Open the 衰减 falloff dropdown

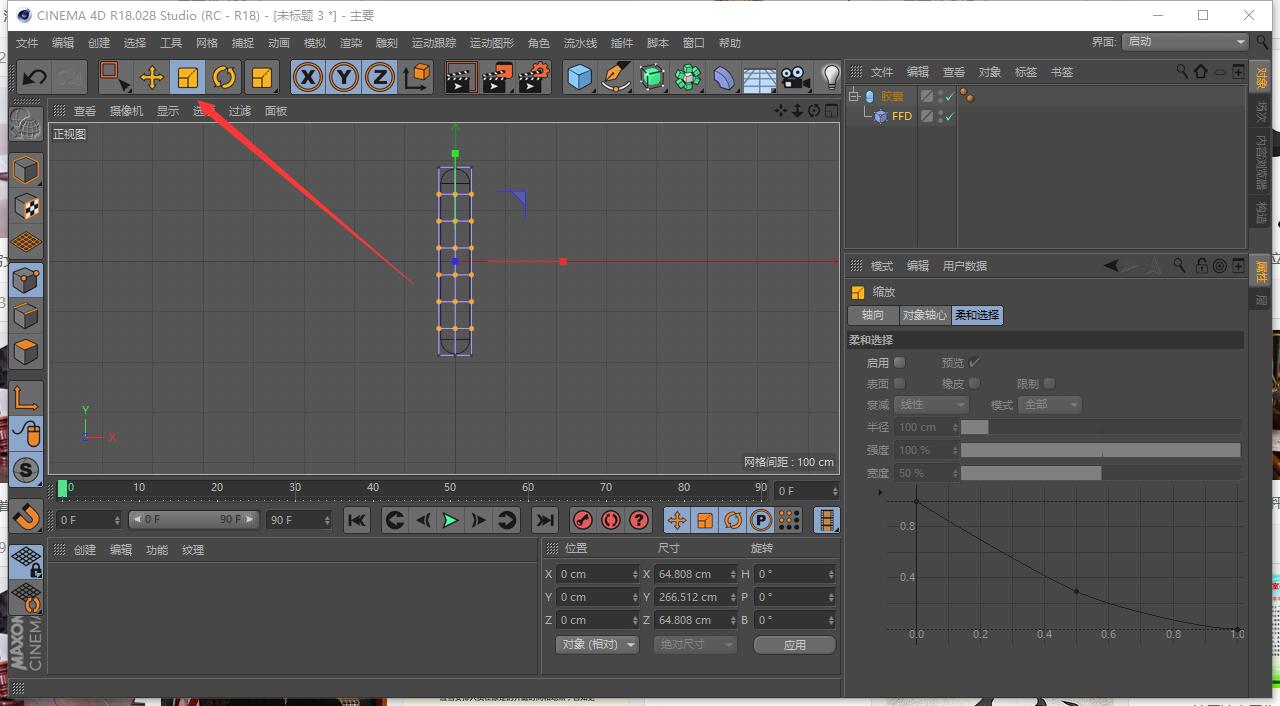click(932, 405)
